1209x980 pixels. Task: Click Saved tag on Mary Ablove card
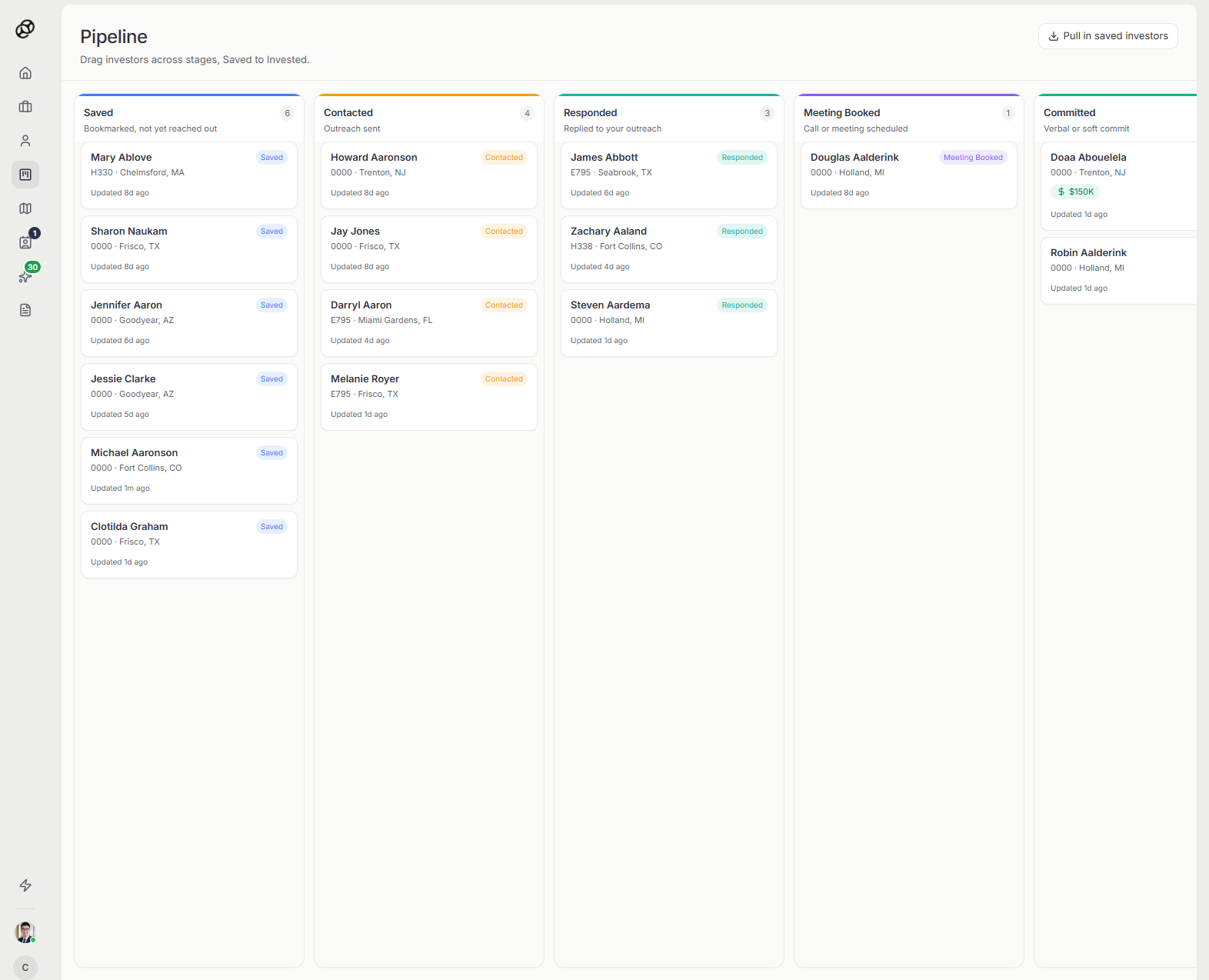[x=271, y=158]
